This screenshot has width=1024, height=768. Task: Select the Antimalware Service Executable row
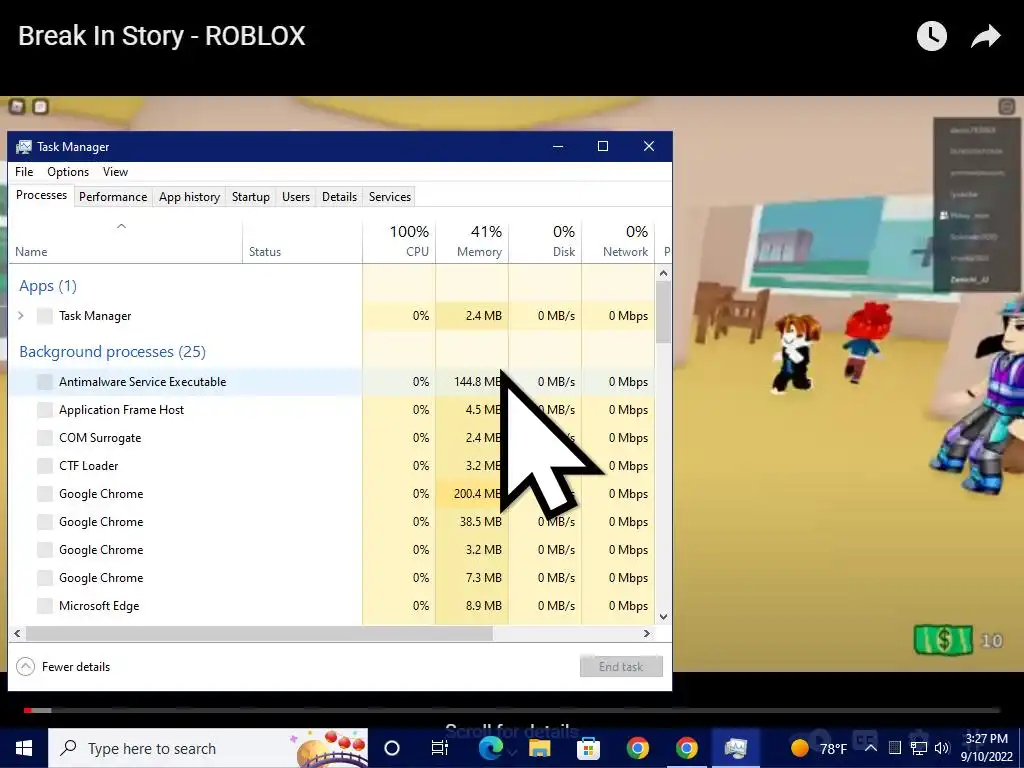[332, 381]
